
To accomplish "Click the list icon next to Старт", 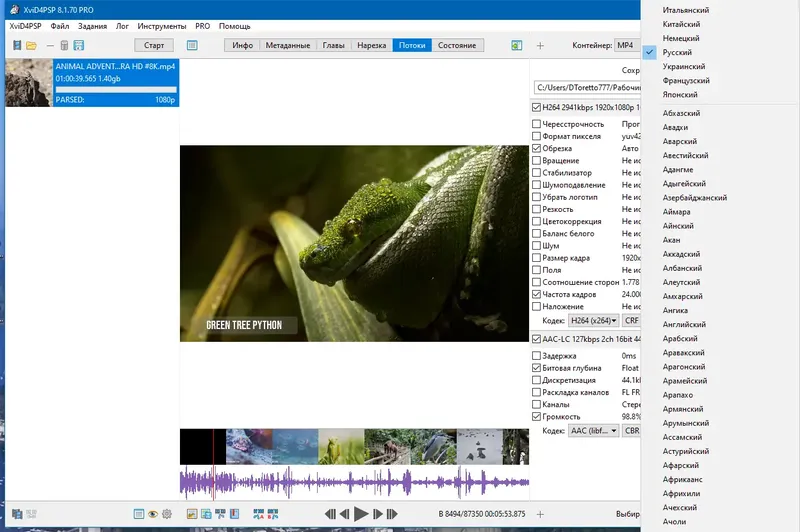I will 192,45.
